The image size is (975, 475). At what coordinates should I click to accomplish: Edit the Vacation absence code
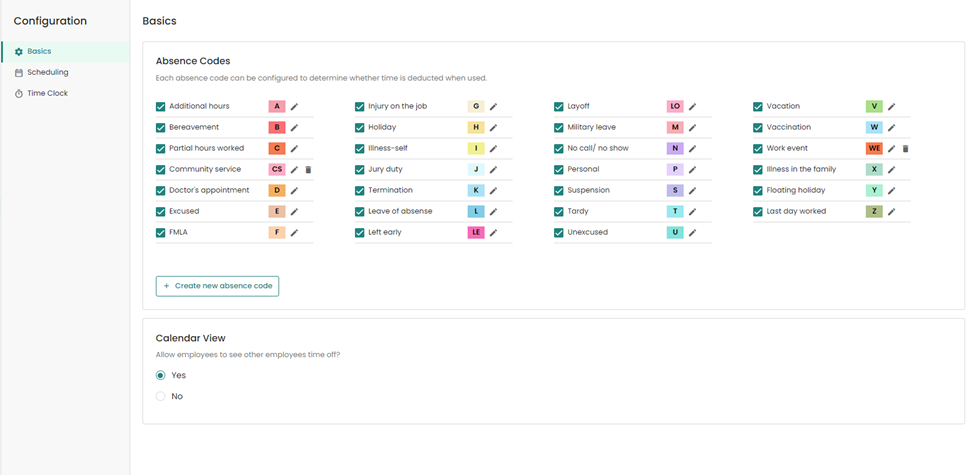tap(891, 107)
